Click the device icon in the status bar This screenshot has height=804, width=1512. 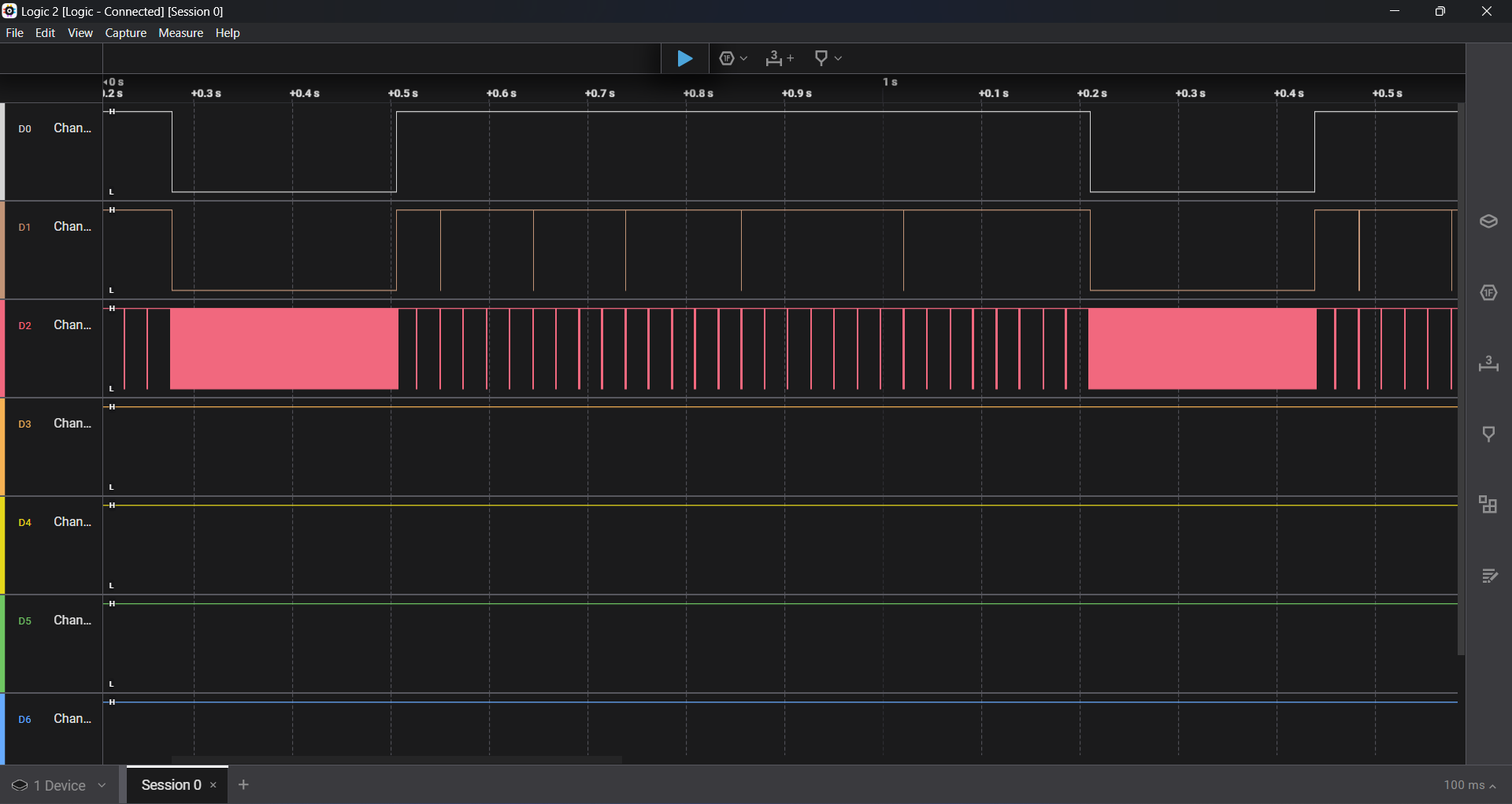coord(20,785)
